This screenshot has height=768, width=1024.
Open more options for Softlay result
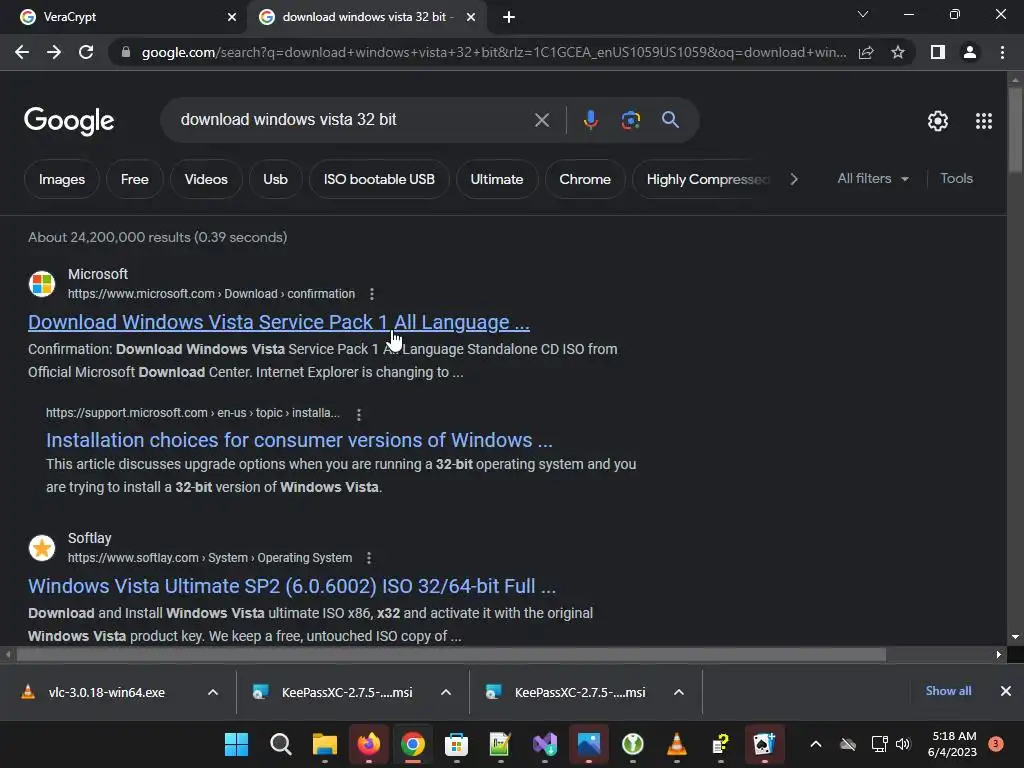pyautogui.click(x=369, y=558)
